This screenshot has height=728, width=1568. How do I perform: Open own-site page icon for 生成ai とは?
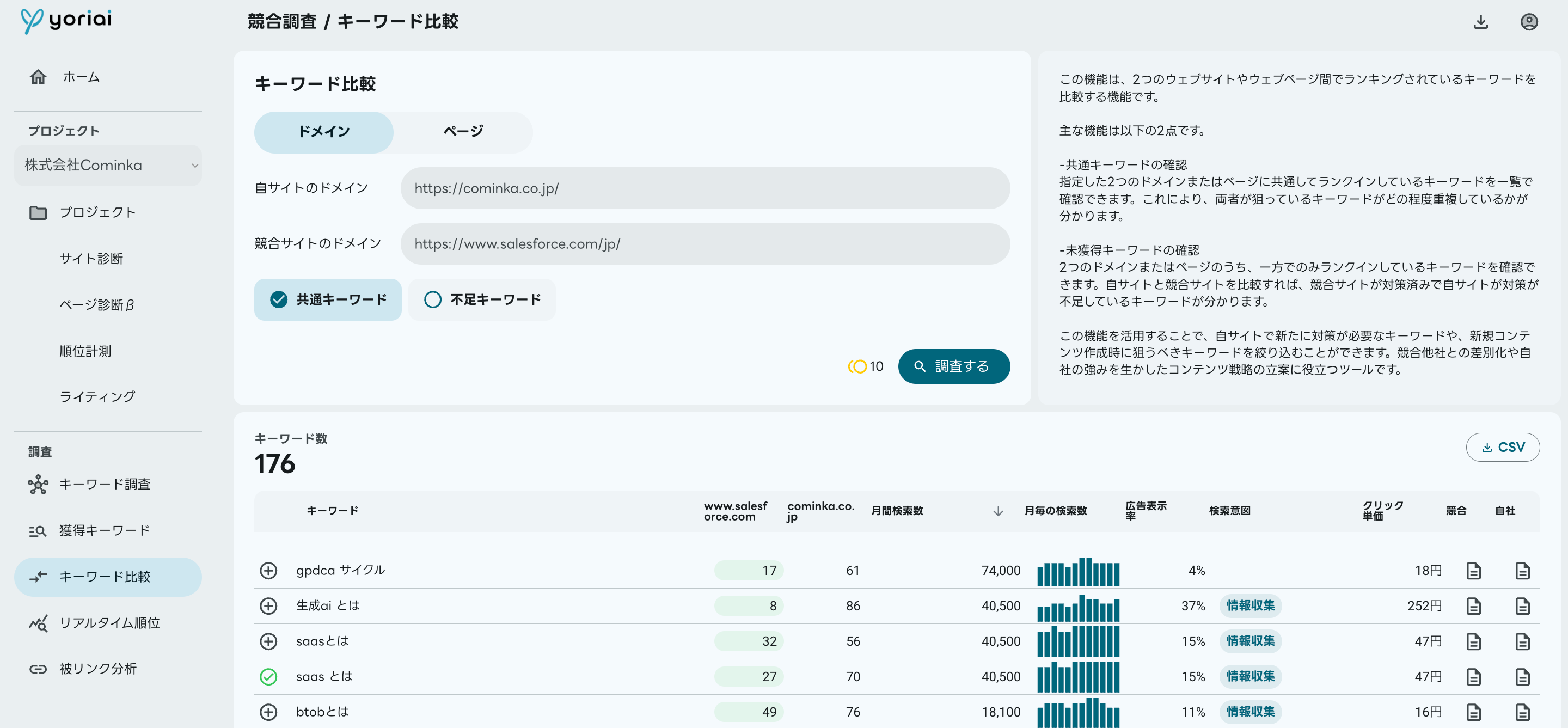coord(1522,605)
